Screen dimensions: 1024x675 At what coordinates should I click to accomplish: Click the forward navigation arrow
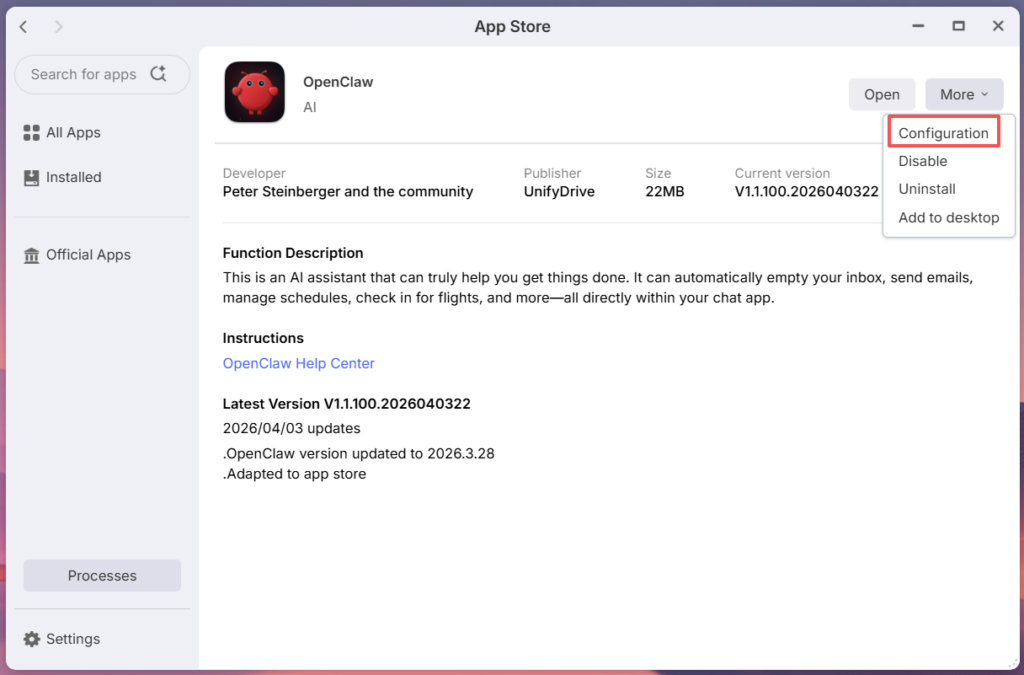[x=58, y=27]
